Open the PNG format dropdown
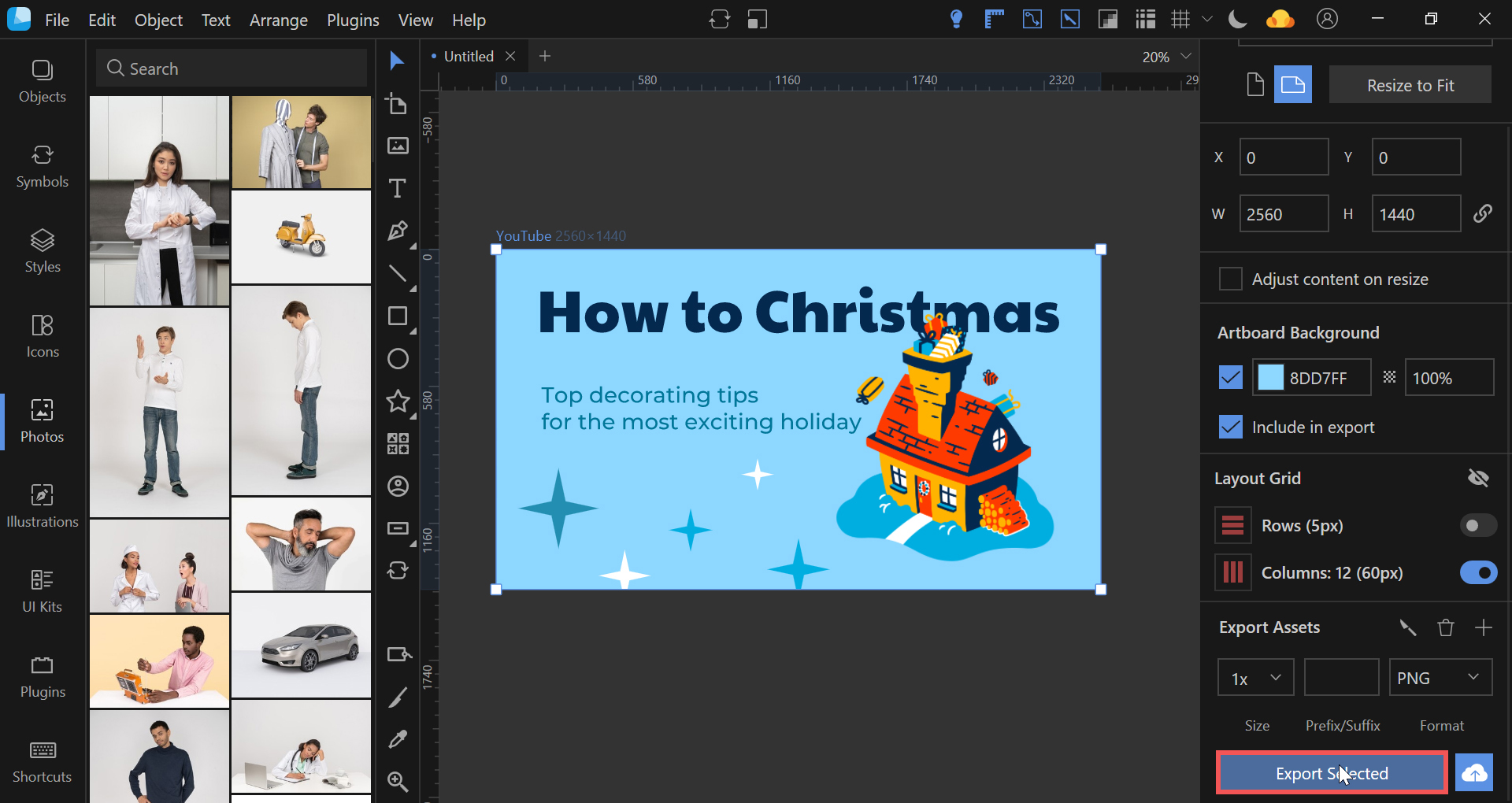 point(1440,678)
